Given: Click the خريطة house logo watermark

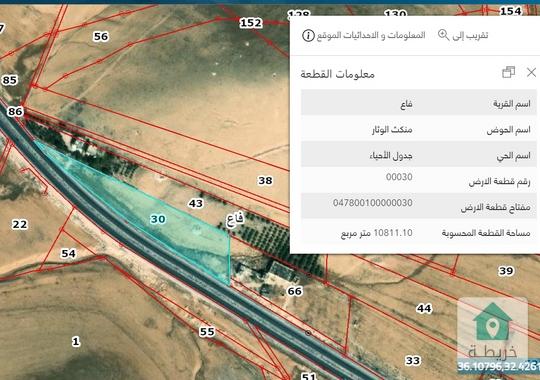Looking at the screenshot, I should [492, 330].
